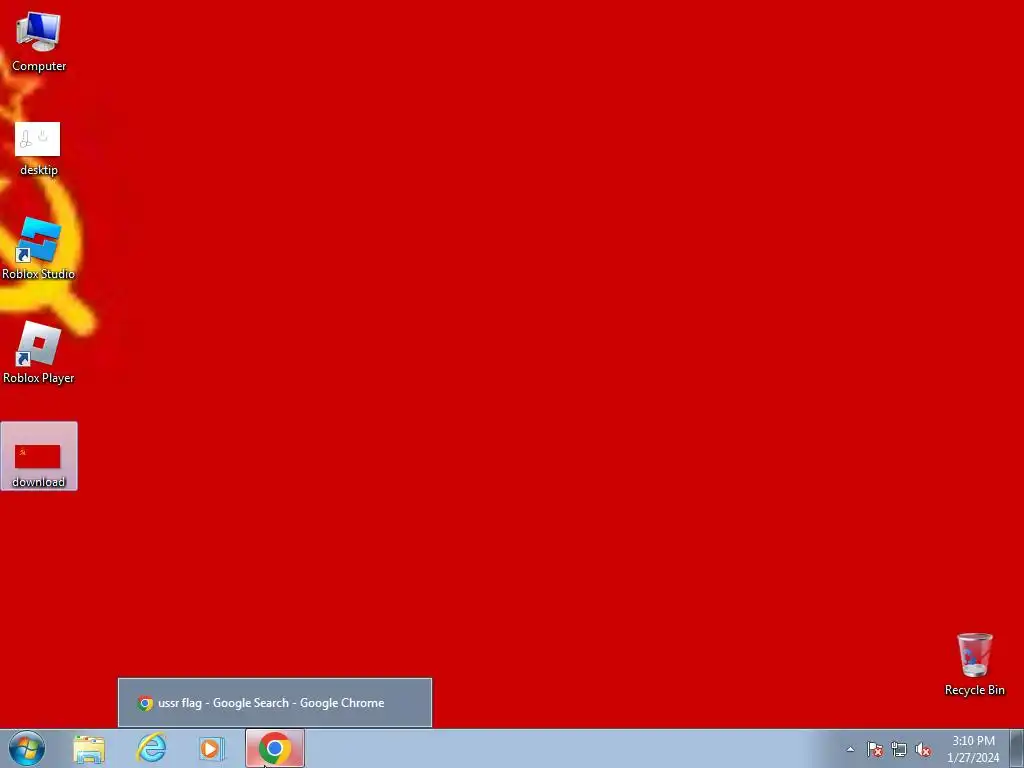This screenshot has width=1024, height=768.
Task: Click the Show desktop strip at the end of the taskbar
Action: tap(1017, 748)
